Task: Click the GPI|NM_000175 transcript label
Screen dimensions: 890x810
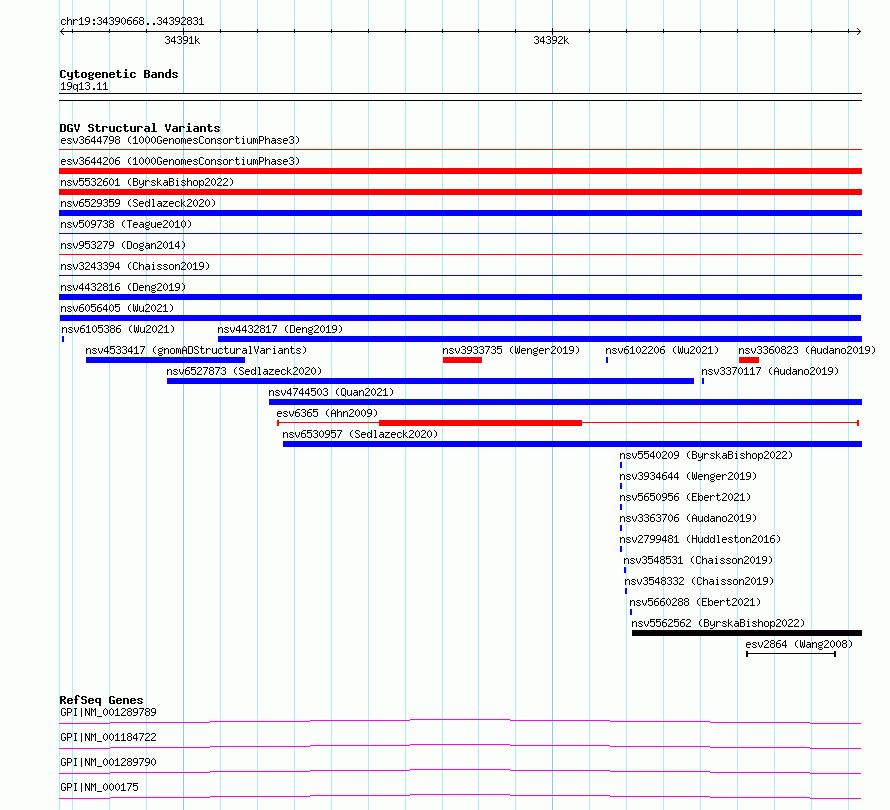Action: pyautogui.click(x=99, y=787)
